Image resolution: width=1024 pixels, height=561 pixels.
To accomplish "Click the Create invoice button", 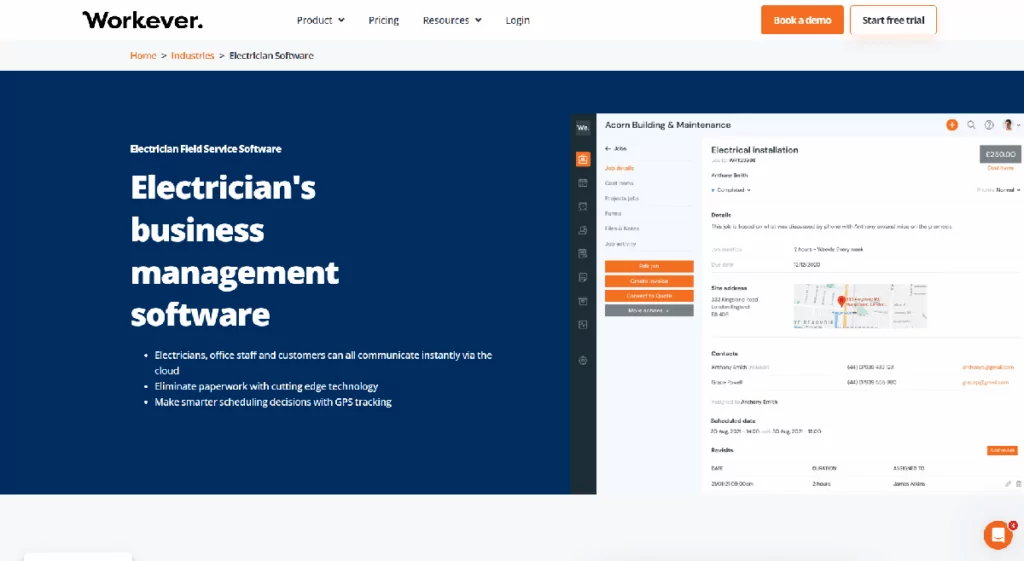I will coord(649,281).
